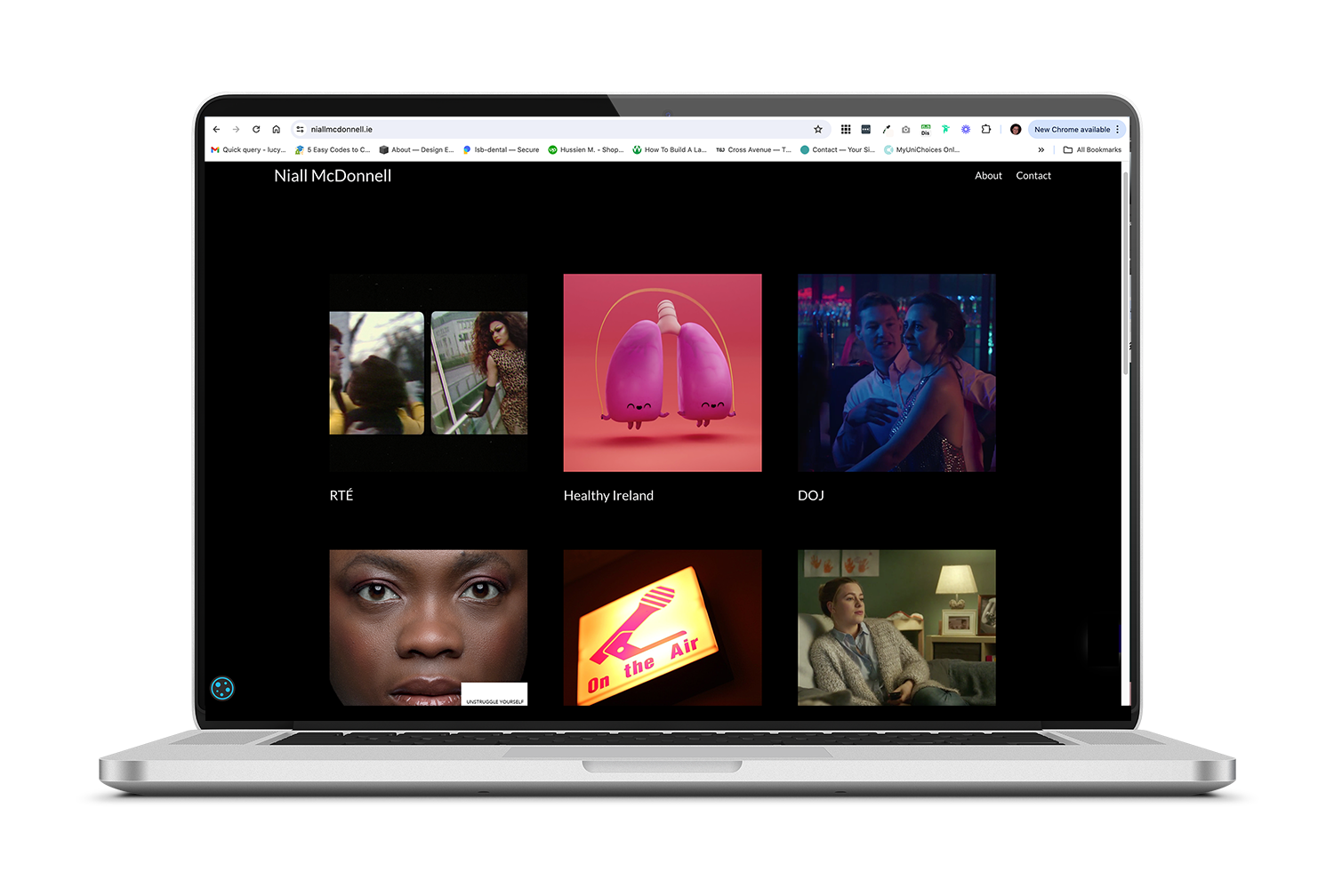Expand hidden bookmarks chevron
1334x896 pixels.
click(x=1041, y=149)
